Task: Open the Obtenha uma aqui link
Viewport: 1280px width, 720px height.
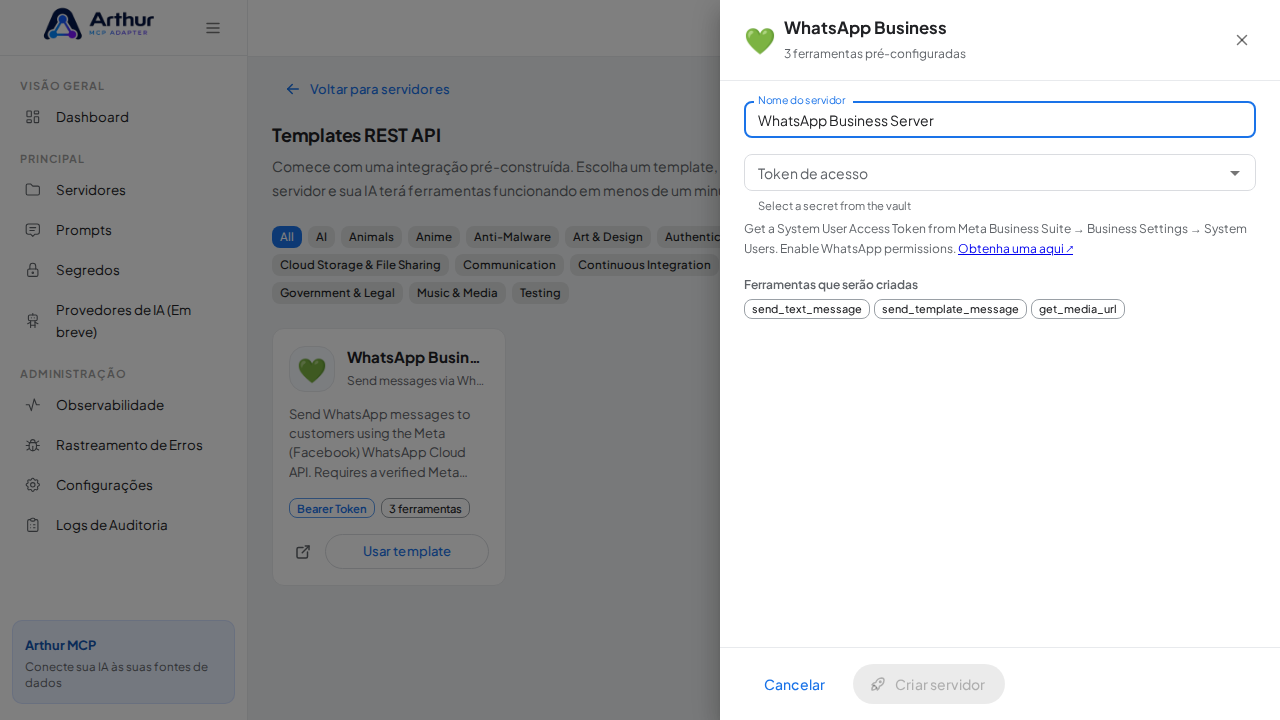Action: (x=1016, y=249)
